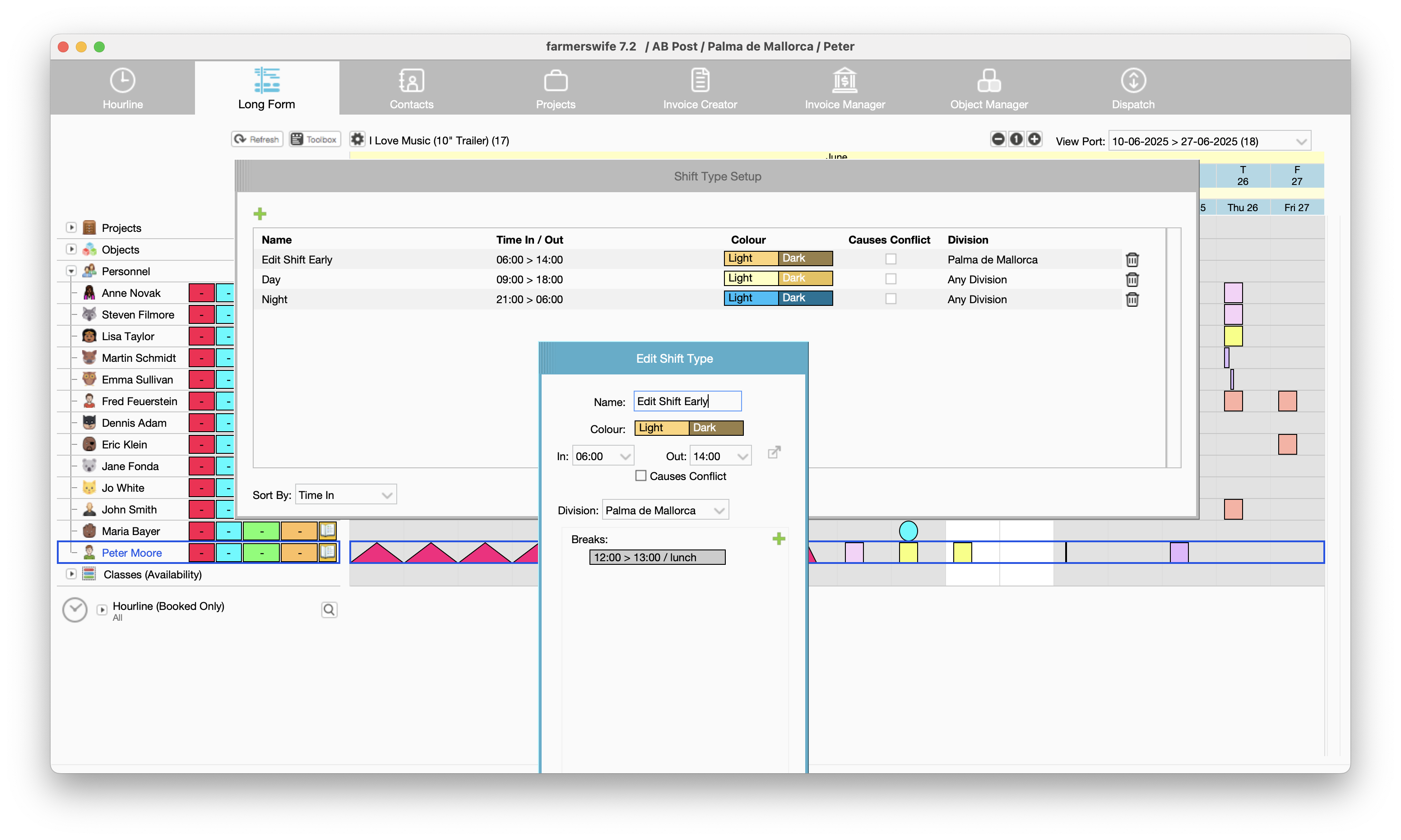Screen dimensions: 1401x840
Task: Click Dennis Adam avatar icon
Action: pyautogui.click(x=89, y=422)
